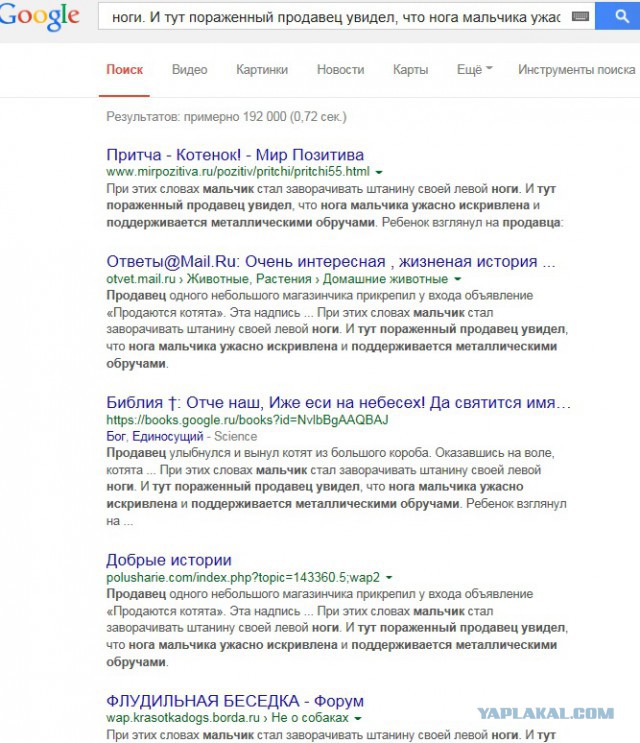Screen dimensions: 640x743
Task: Open the Добрые истории result
Action: coord(169,560)
